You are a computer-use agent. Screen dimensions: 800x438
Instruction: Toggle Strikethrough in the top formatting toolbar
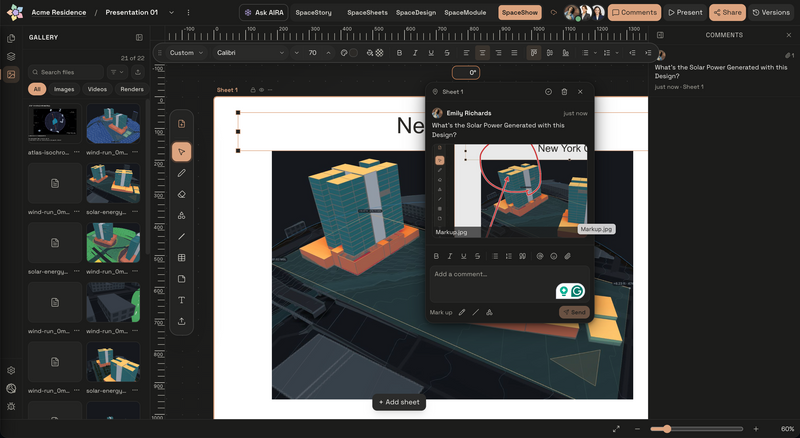[447, 53]
